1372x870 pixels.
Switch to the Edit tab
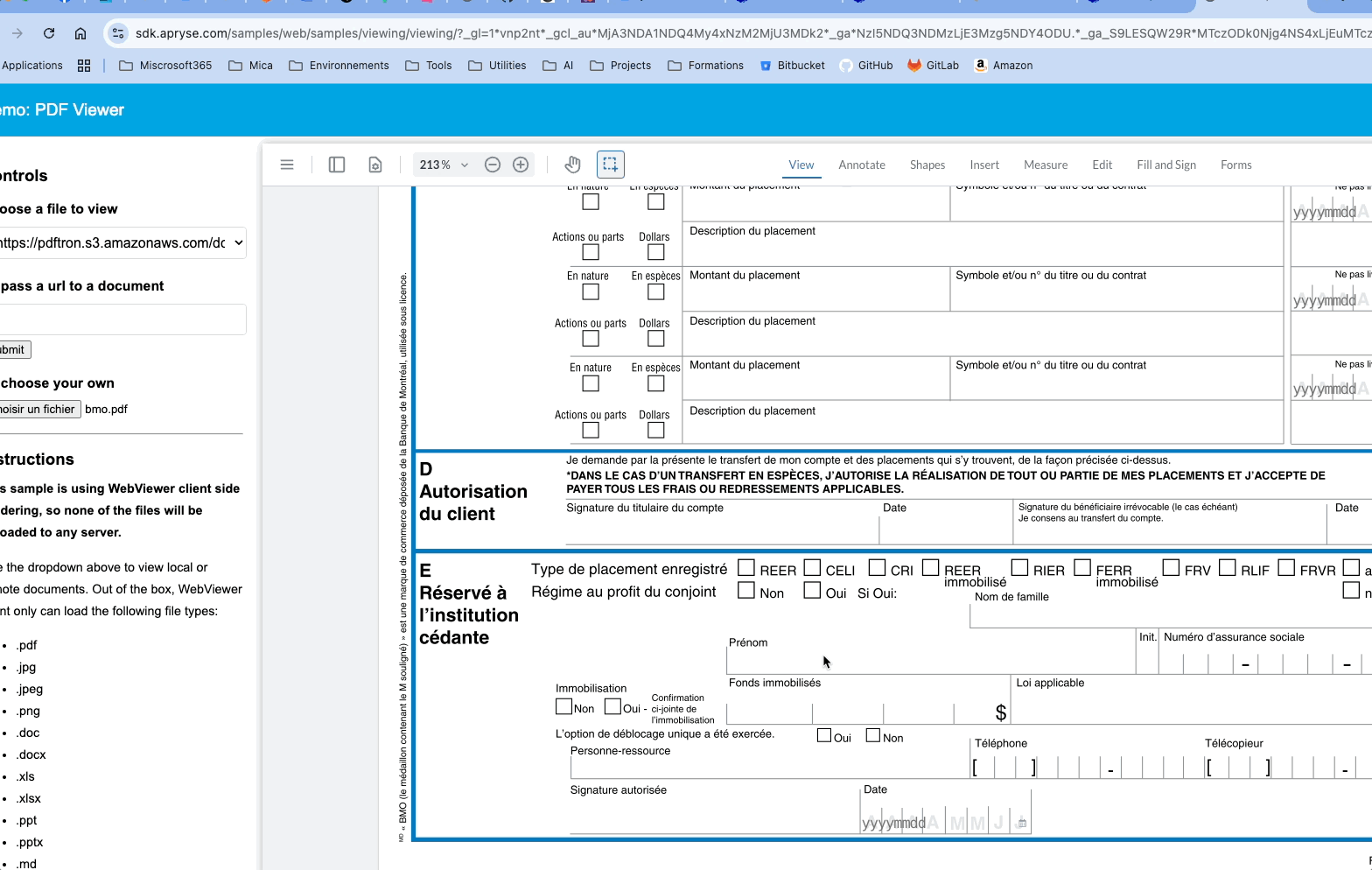tap(1102, 165)
